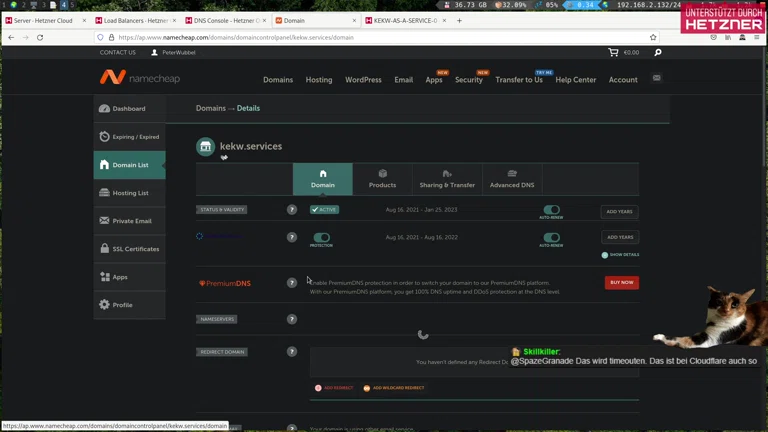The width and height of the screenshot is (768, 432).
Task: Click the Nameservers label
Action: click(217, 319)
